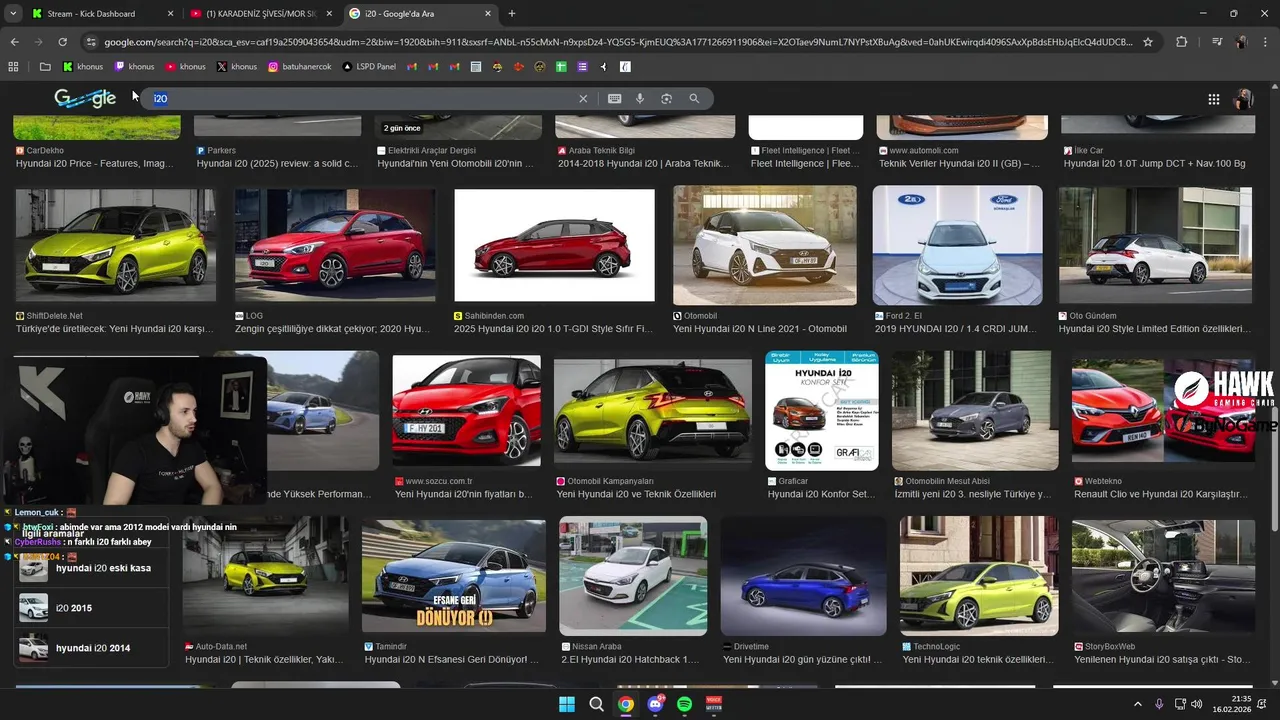Open Oto Gündem Style Limited Edition image
Image resolution: width=1280 pixels, height=720 pixels.
tap(1155, 245)
